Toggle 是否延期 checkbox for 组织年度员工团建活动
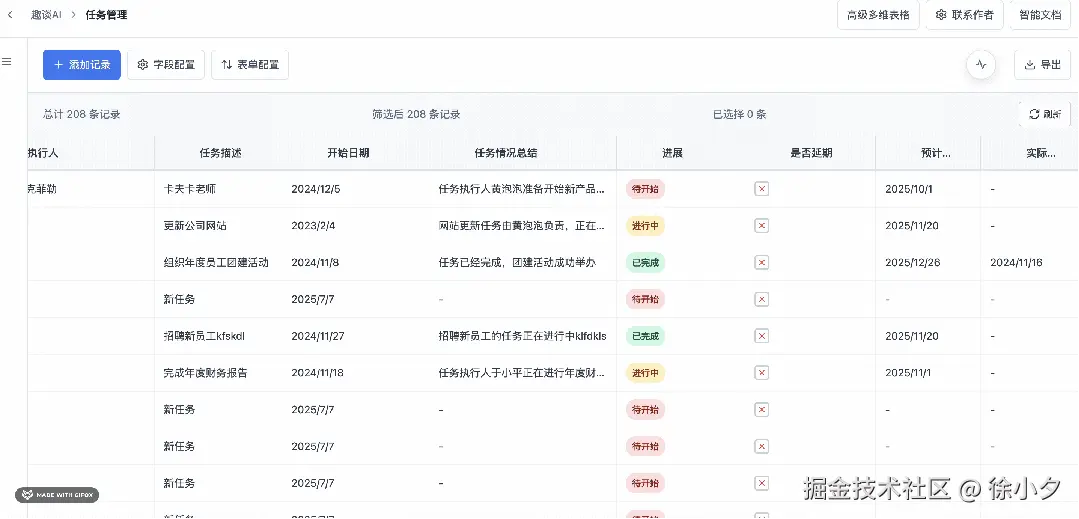The image size is (1079, 519). point(761,262)
